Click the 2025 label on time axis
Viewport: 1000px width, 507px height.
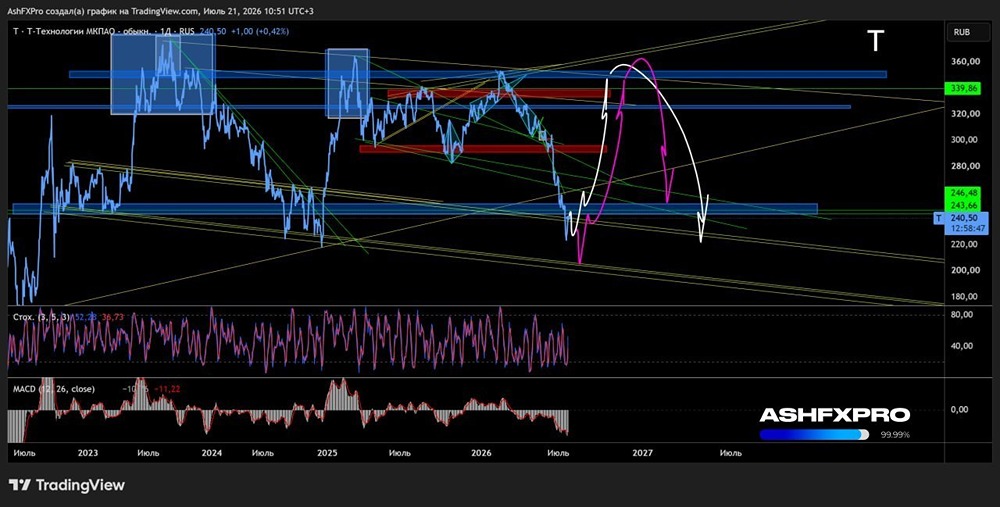point(327,453)
